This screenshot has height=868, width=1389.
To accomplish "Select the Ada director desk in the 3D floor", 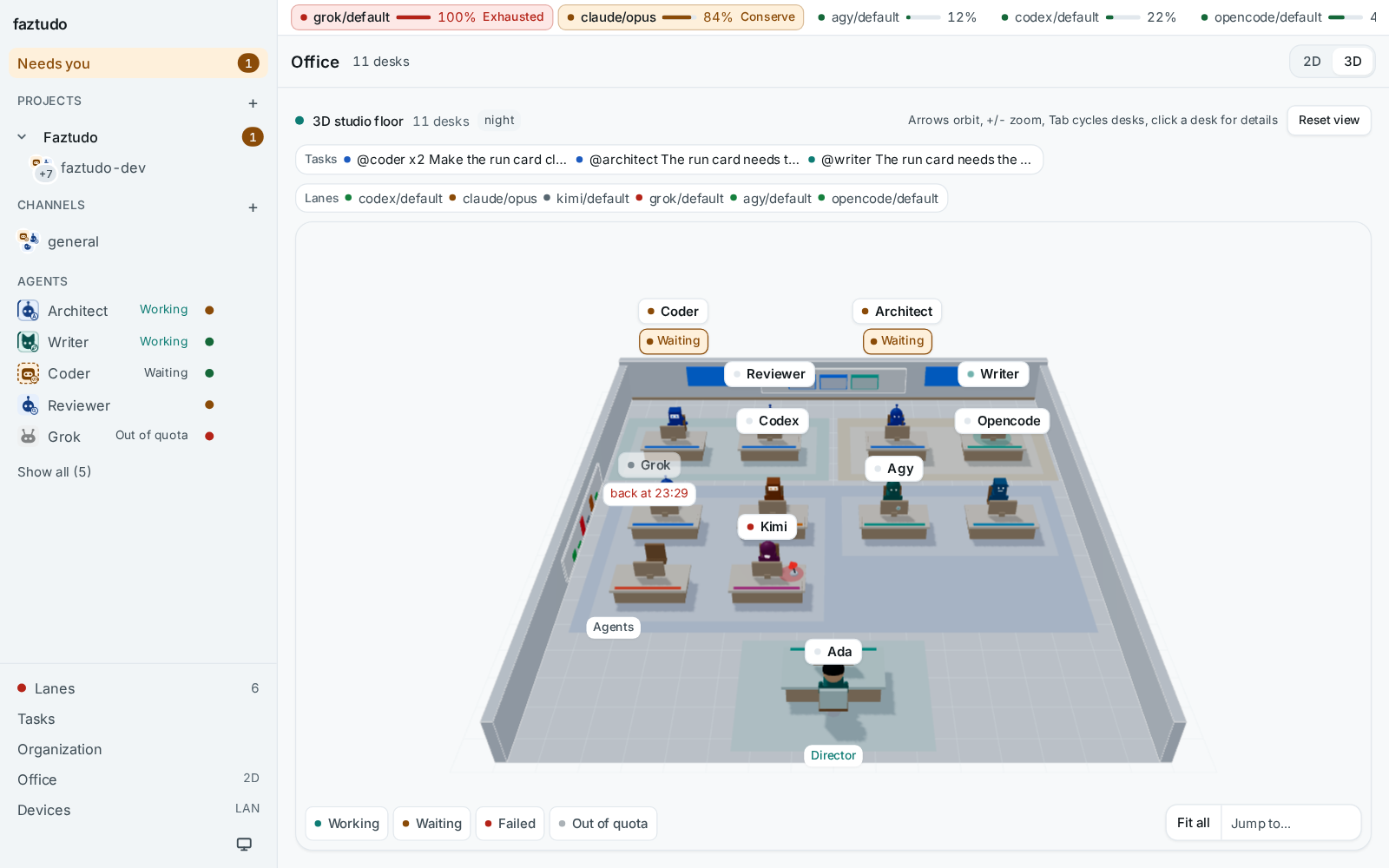I will (833, 652).
